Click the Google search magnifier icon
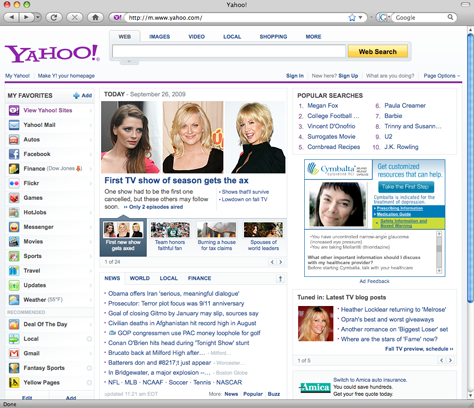 click(450, 17)
